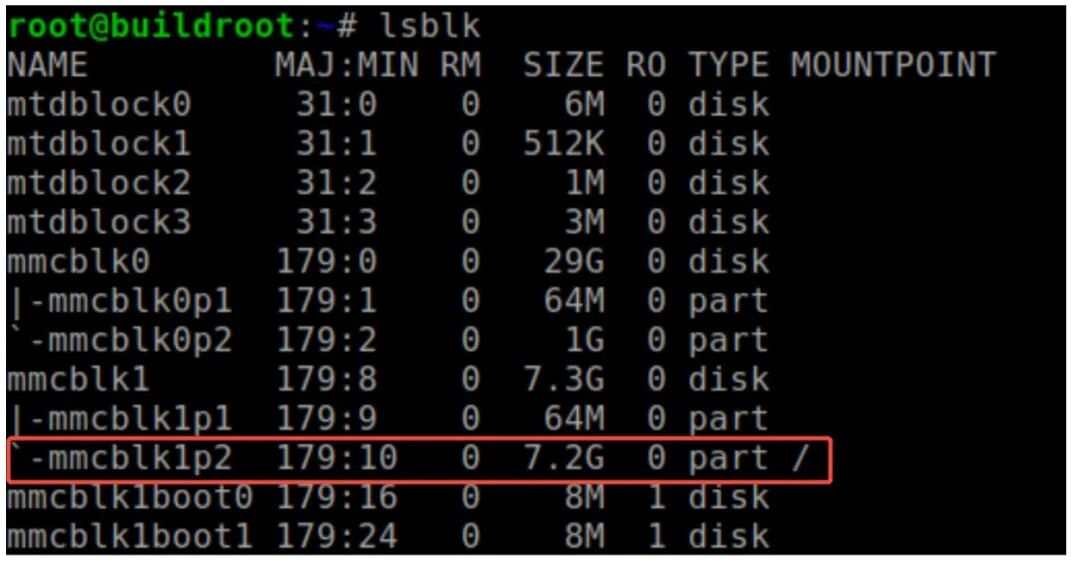This screenshot has height=564, width=1080.
Task: Click the MOUNTPOINT column header
Action: click(893, 65)
